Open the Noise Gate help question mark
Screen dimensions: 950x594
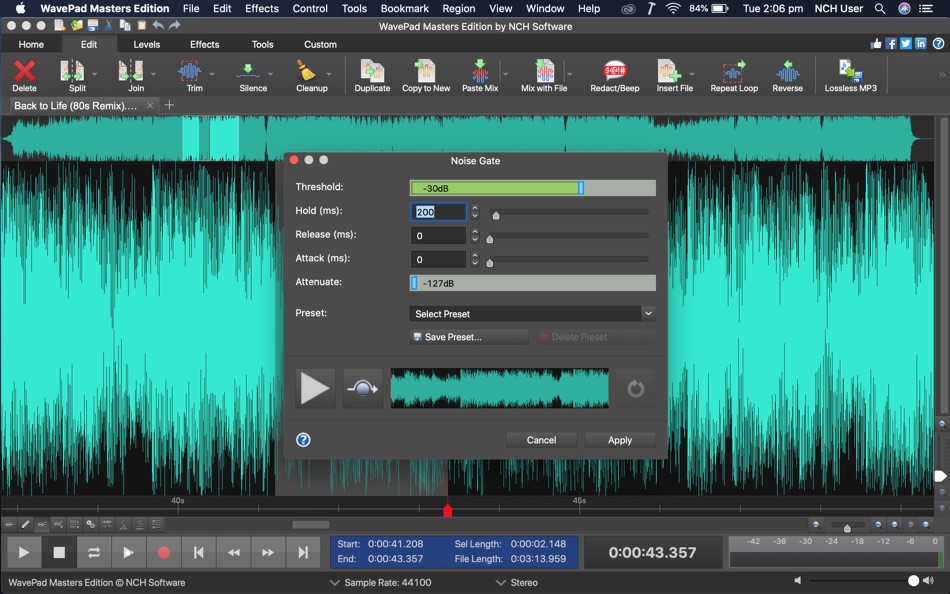coord(303,440)
